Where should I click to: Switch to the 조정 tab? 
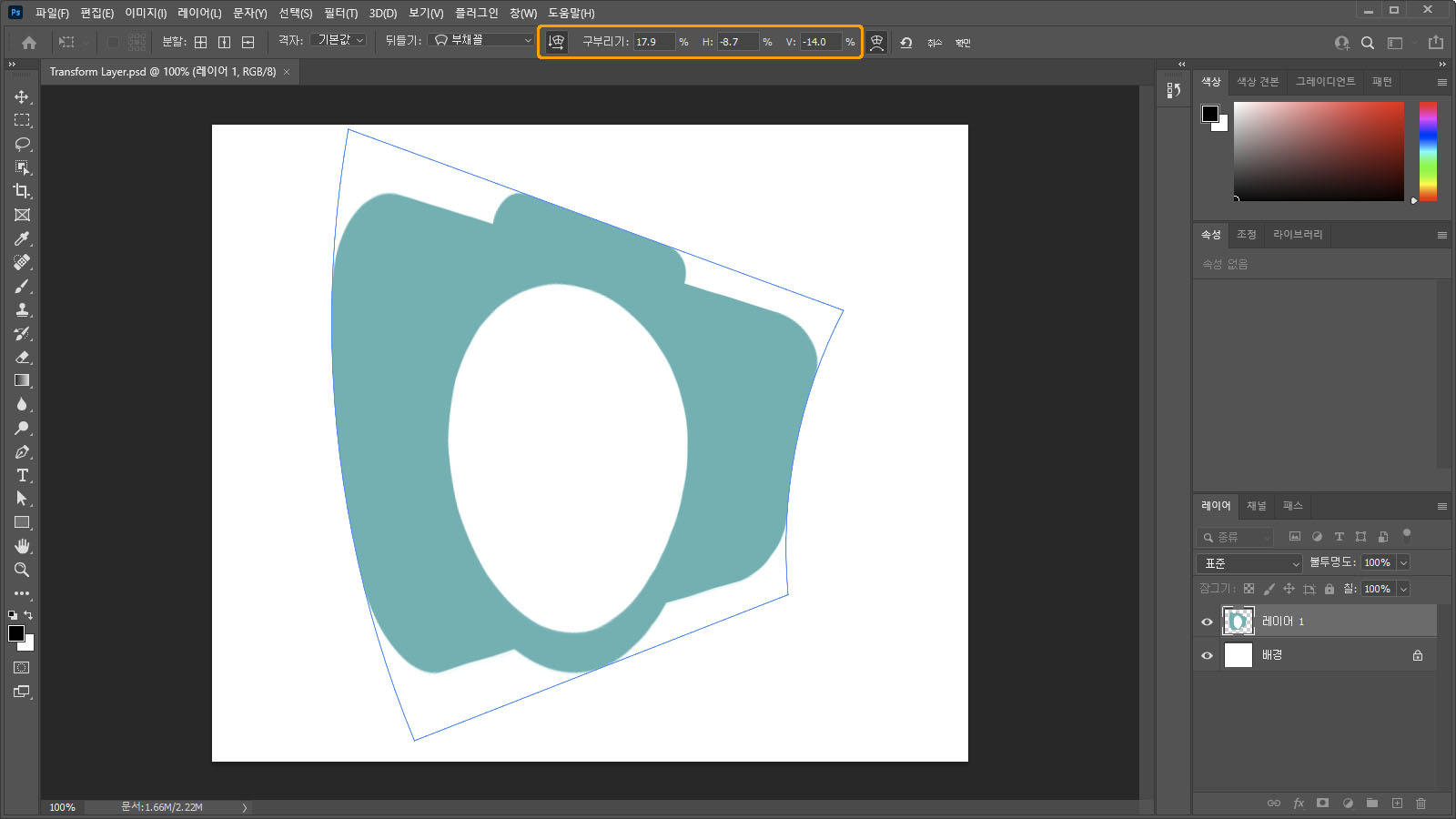[x=1246, y=235]
